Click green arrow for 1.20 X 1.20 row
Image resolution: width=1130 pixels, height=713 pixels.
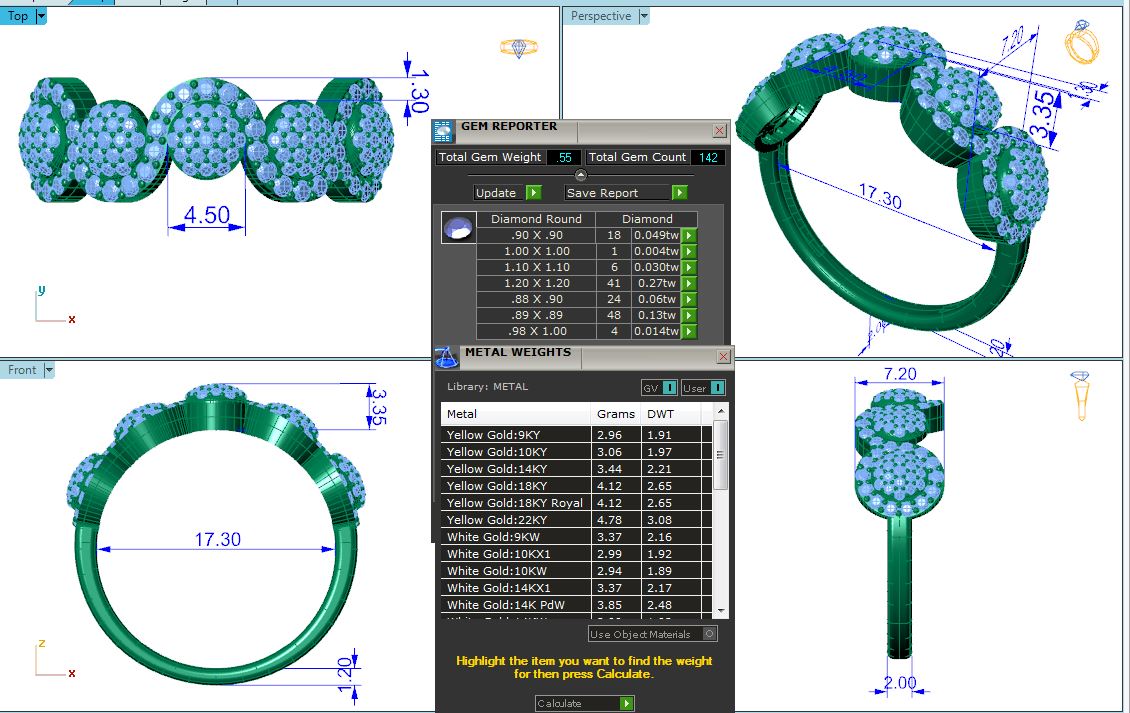pyautogui.click(x=688, y=284)
